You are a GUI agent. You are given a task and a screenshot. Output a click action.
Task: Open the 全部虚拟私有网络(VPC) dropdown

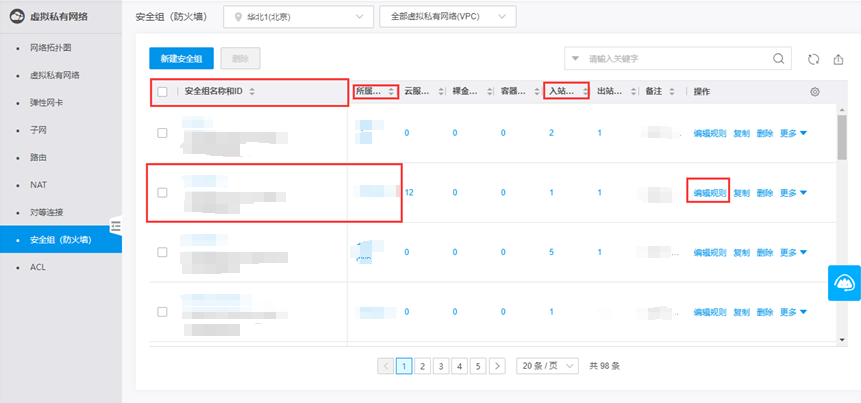point(448,16)
